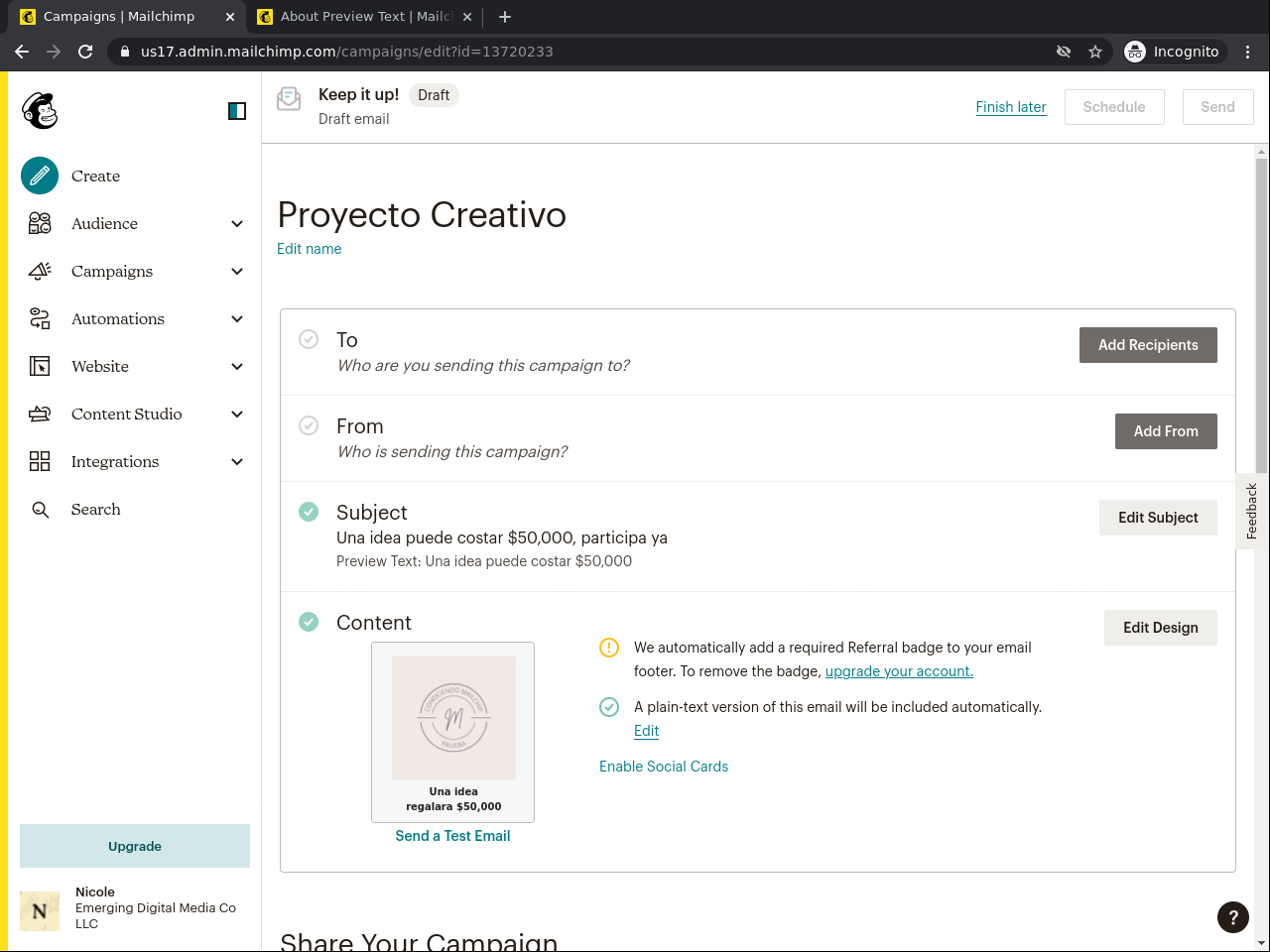Image resolution: width=1270 pixels, height=952 pixels.
Task: Open Search via the magnifier icon
Action: point(40,510)
